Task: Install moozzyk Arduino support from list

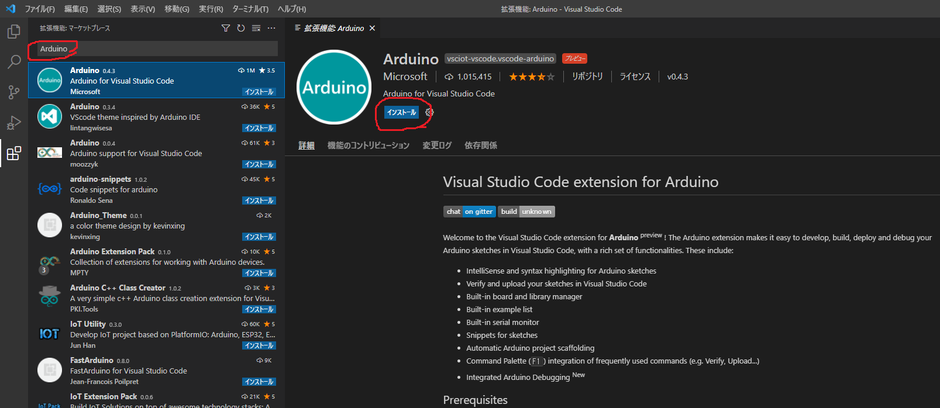Action: point(259,164)
